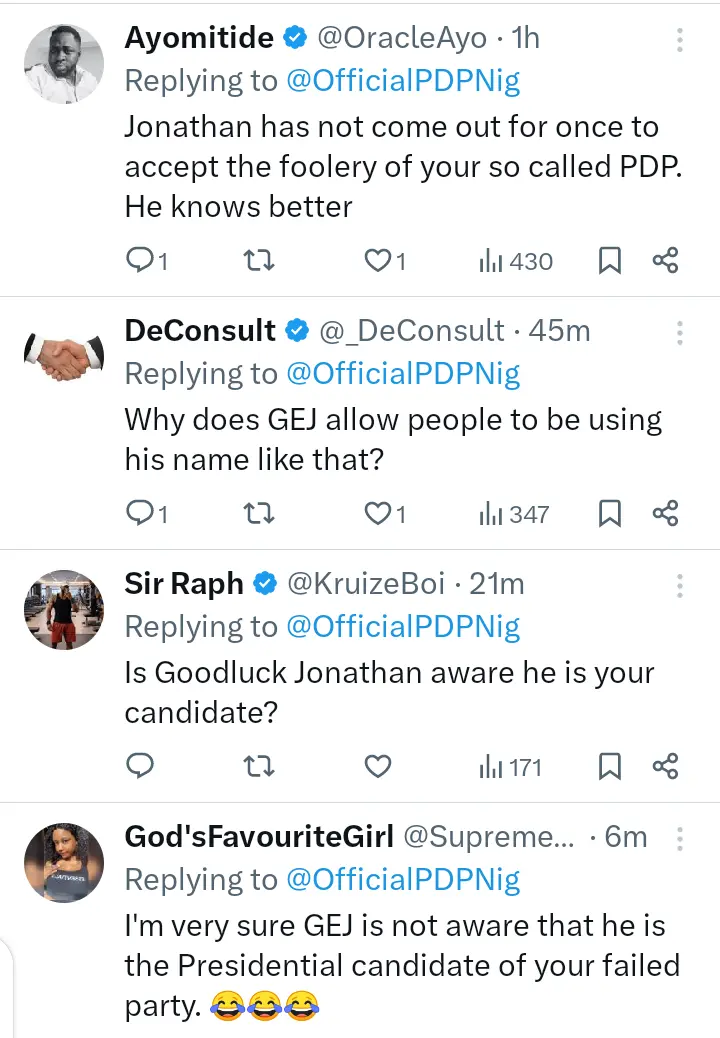This screenshot has width=720, height=1038.
Task: Reply to Sir Raph's tweet
Action: point(140,766)
